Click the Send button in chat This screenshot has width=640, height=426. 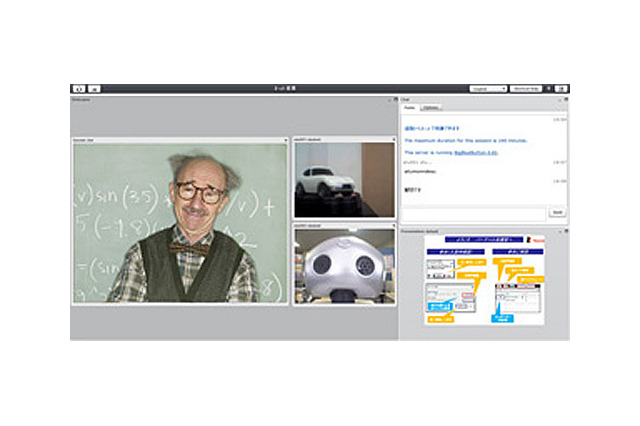point(557,212)
